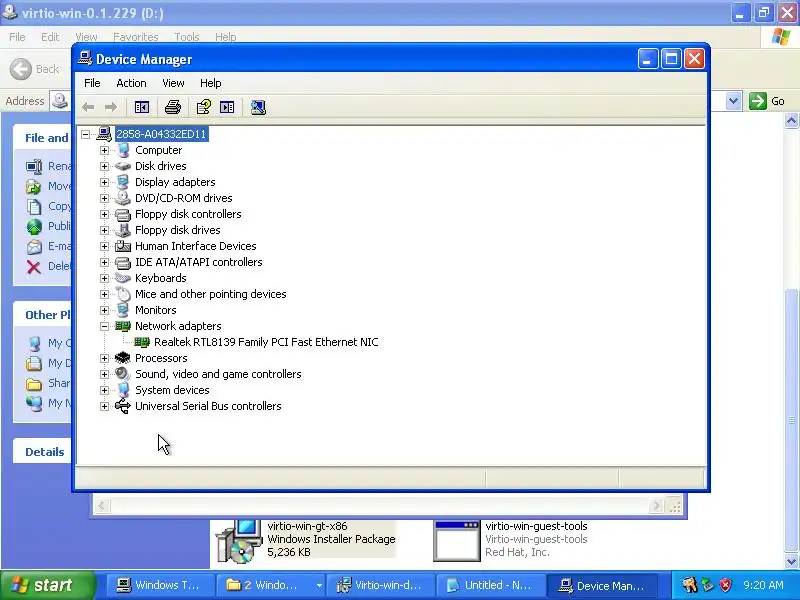Click the Mice and other pointing devices icon
This screenshot has height=600, width=800.
tap(123, 294)
